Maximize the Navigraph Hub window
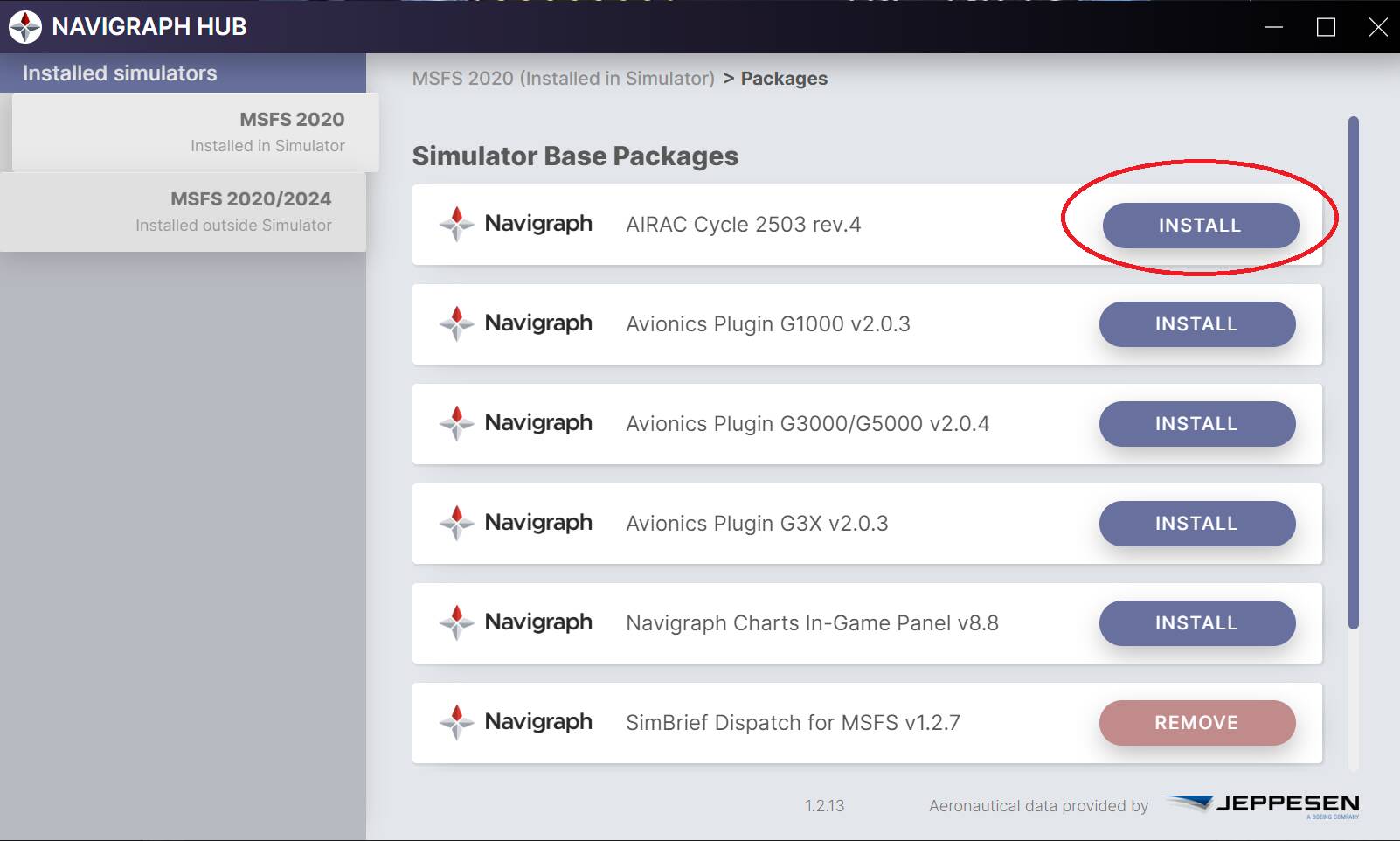 [1326, 27]
